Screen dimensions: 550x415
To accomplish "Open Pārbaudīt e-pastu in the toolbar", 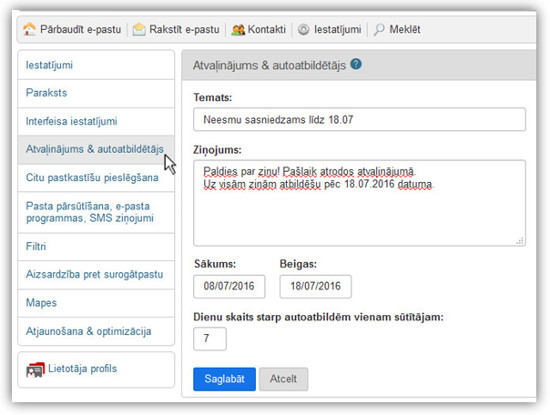I will point(80,29).
